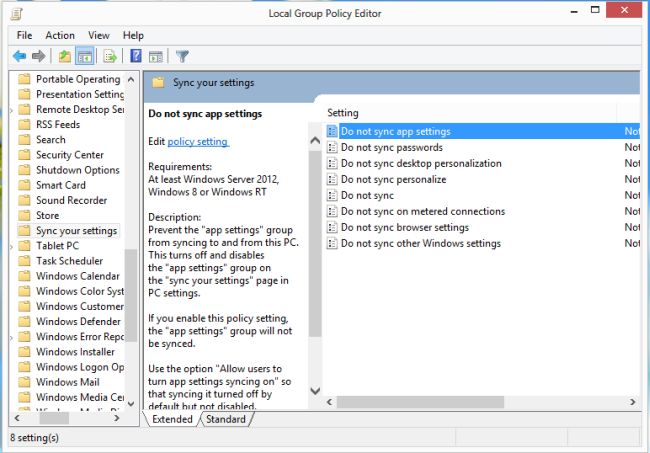Open Help with the question mark icon
This screenshot has width=650, height=453.
tap(136, 56)
